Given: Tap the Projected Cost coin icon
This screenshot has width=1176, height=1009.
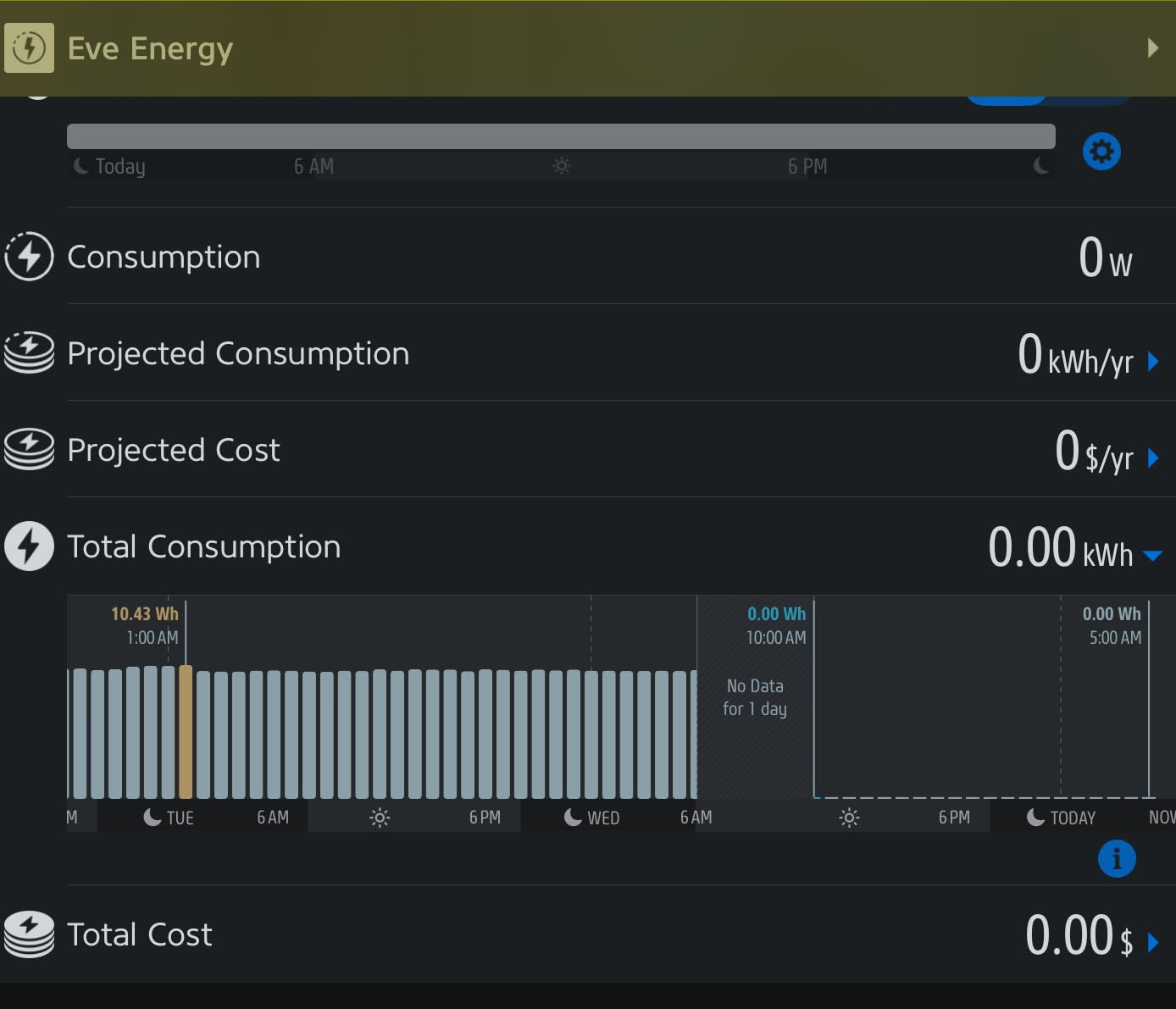Looking at the screenshot, I should (29, 449).
